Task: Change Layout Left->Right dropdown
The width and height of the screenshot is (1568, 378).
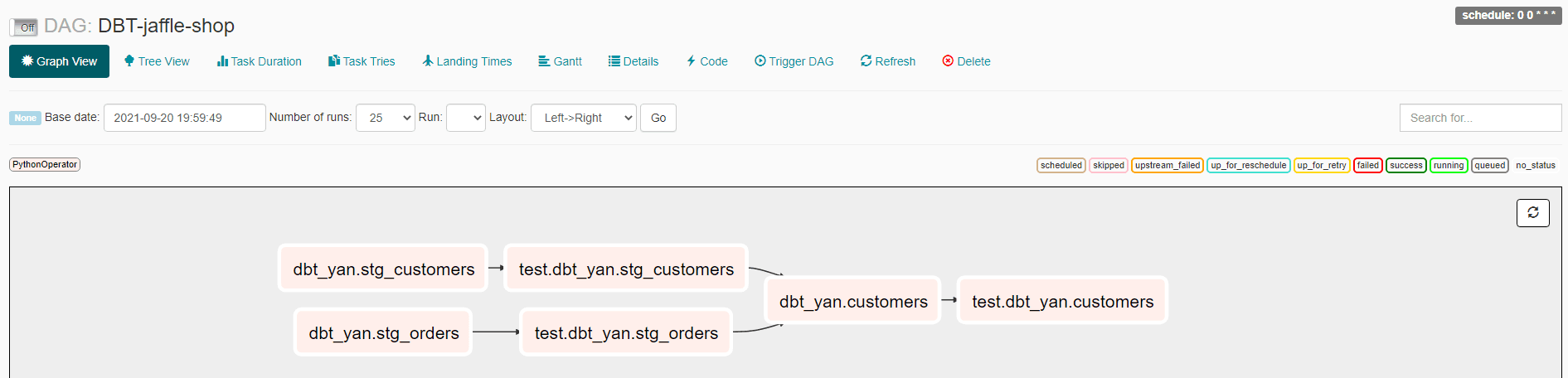Action: click(x=584, y=118)
